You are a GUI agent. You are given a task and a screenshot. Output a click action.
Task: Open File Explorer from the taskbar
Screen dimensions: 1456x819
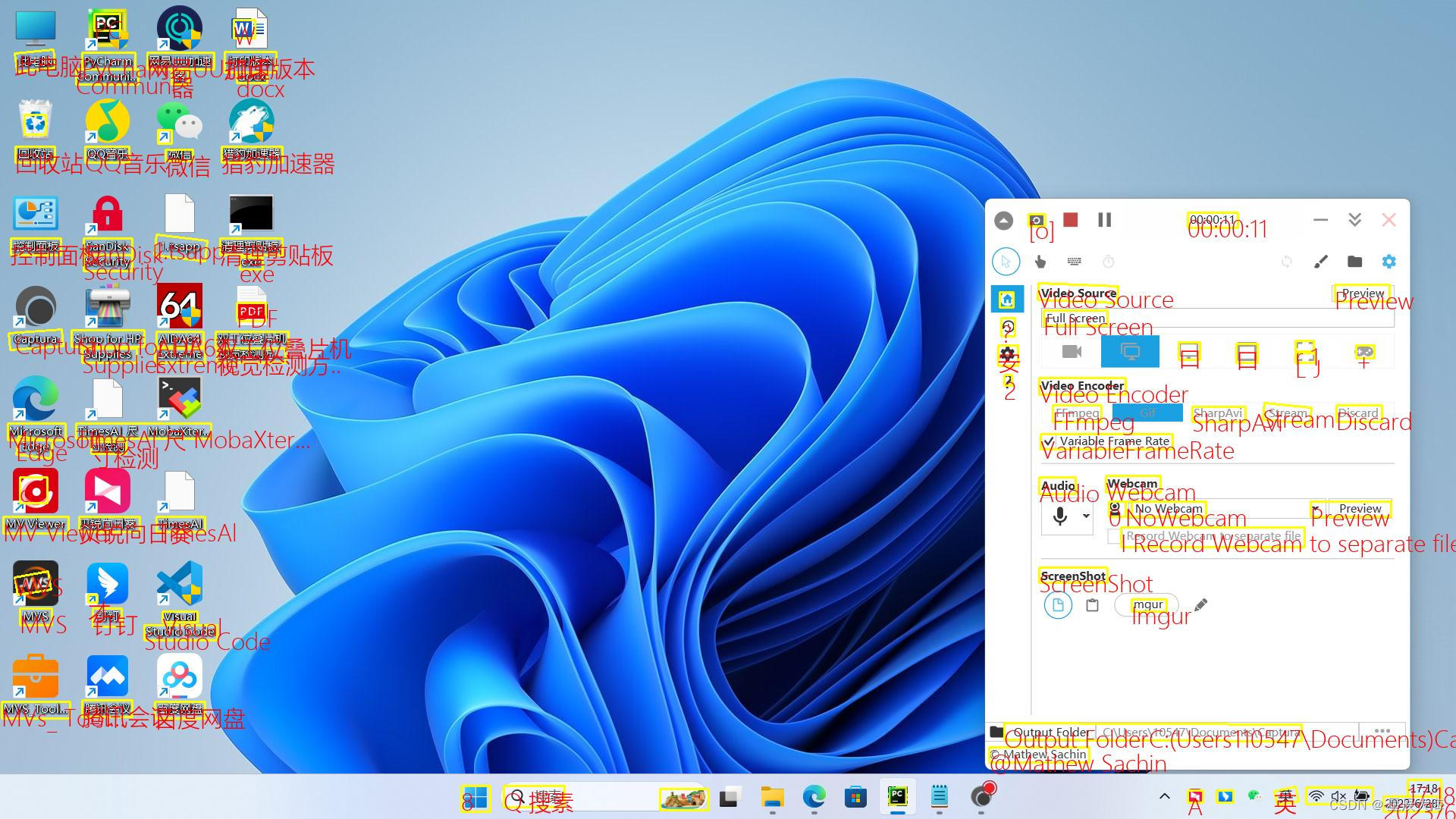(772, 798)
